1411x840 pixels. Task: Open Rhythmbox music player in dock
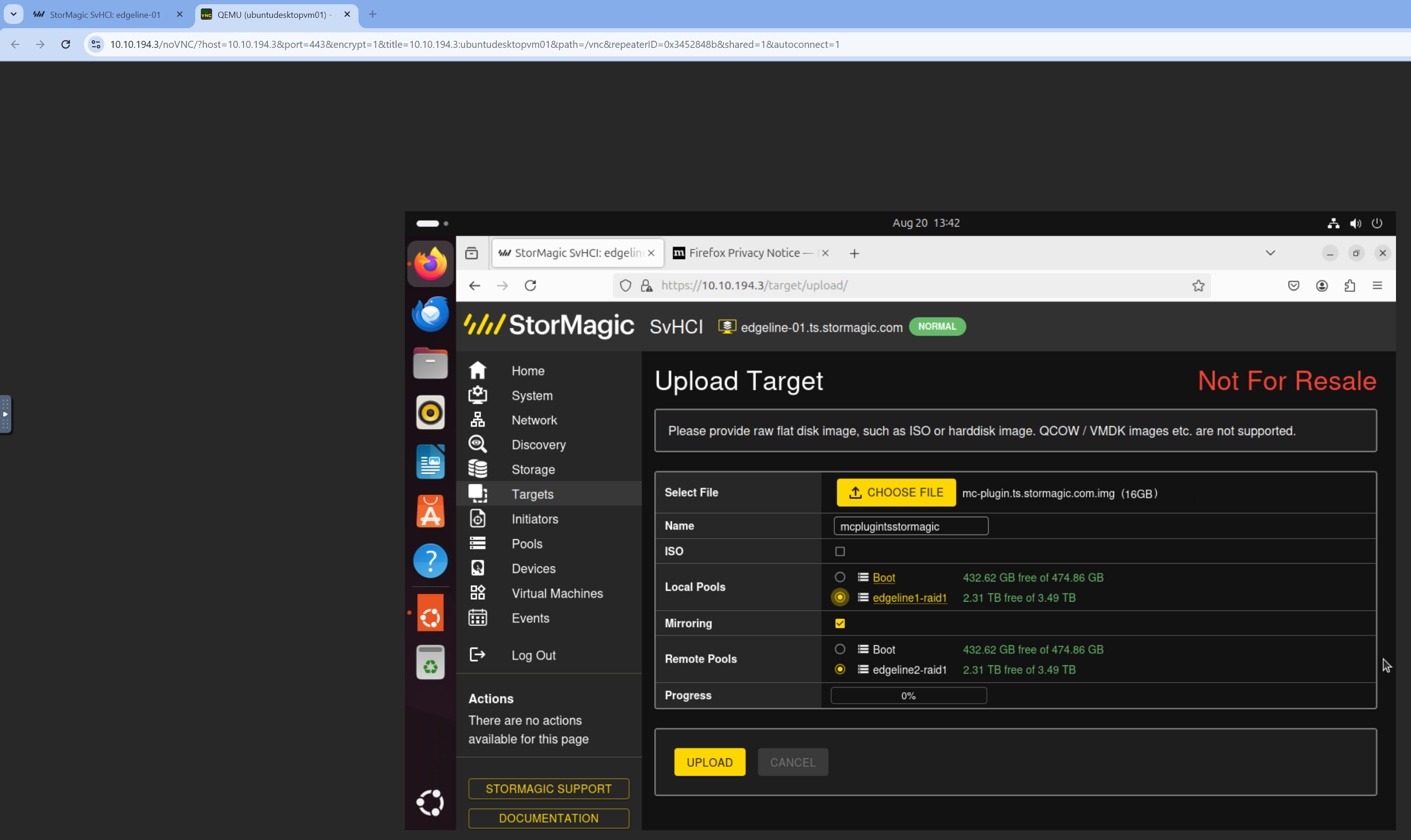click(x=430, y=412)
